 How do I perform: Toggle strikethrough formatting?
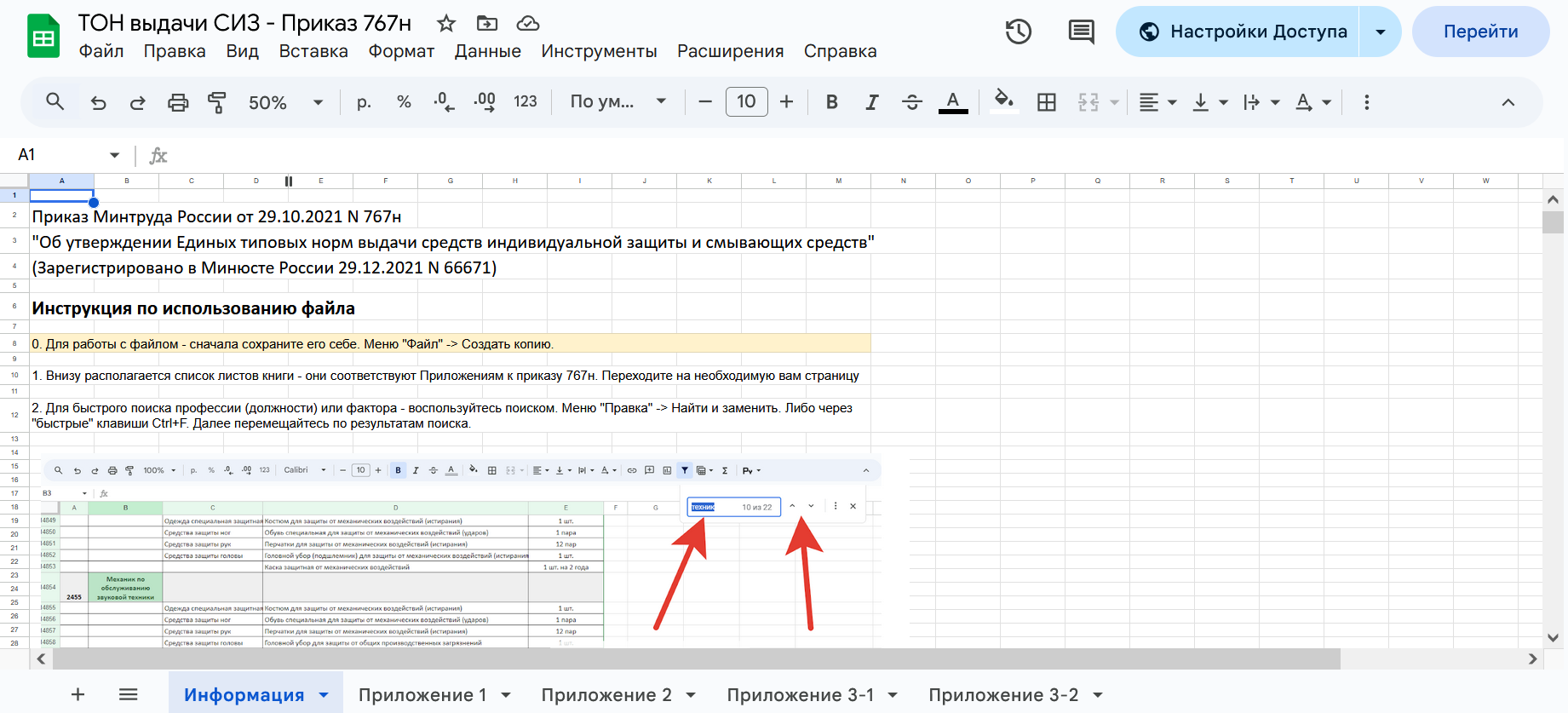pyautogui.click(x=912, y=103)
